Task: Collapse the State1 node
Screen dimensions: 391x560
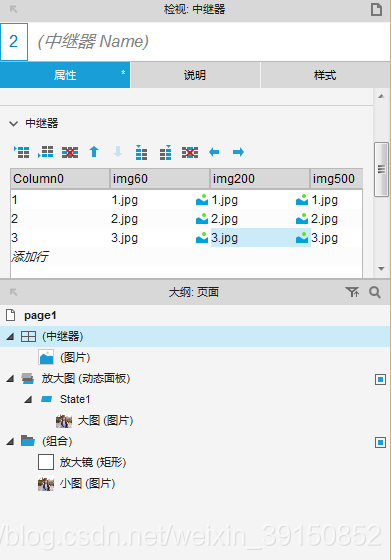Action: click(x=28, y=399)
